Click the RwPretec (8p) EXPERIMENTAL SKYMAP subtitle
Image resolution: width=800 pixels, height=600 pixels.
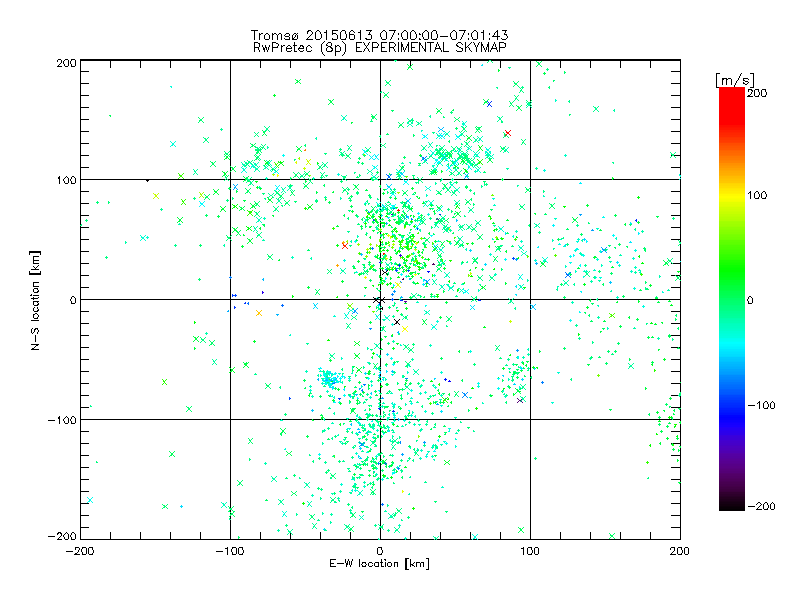point(380,48)
